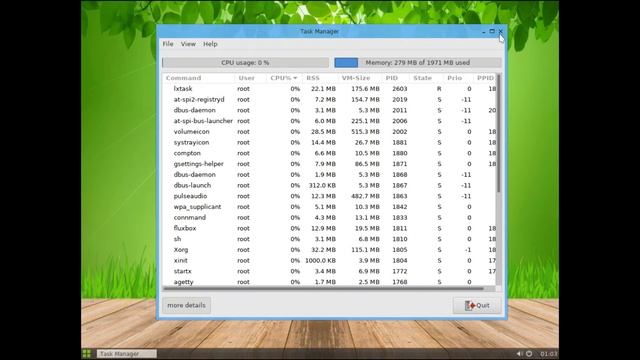
Task: Open the File menu
Action: coord(168,44)
